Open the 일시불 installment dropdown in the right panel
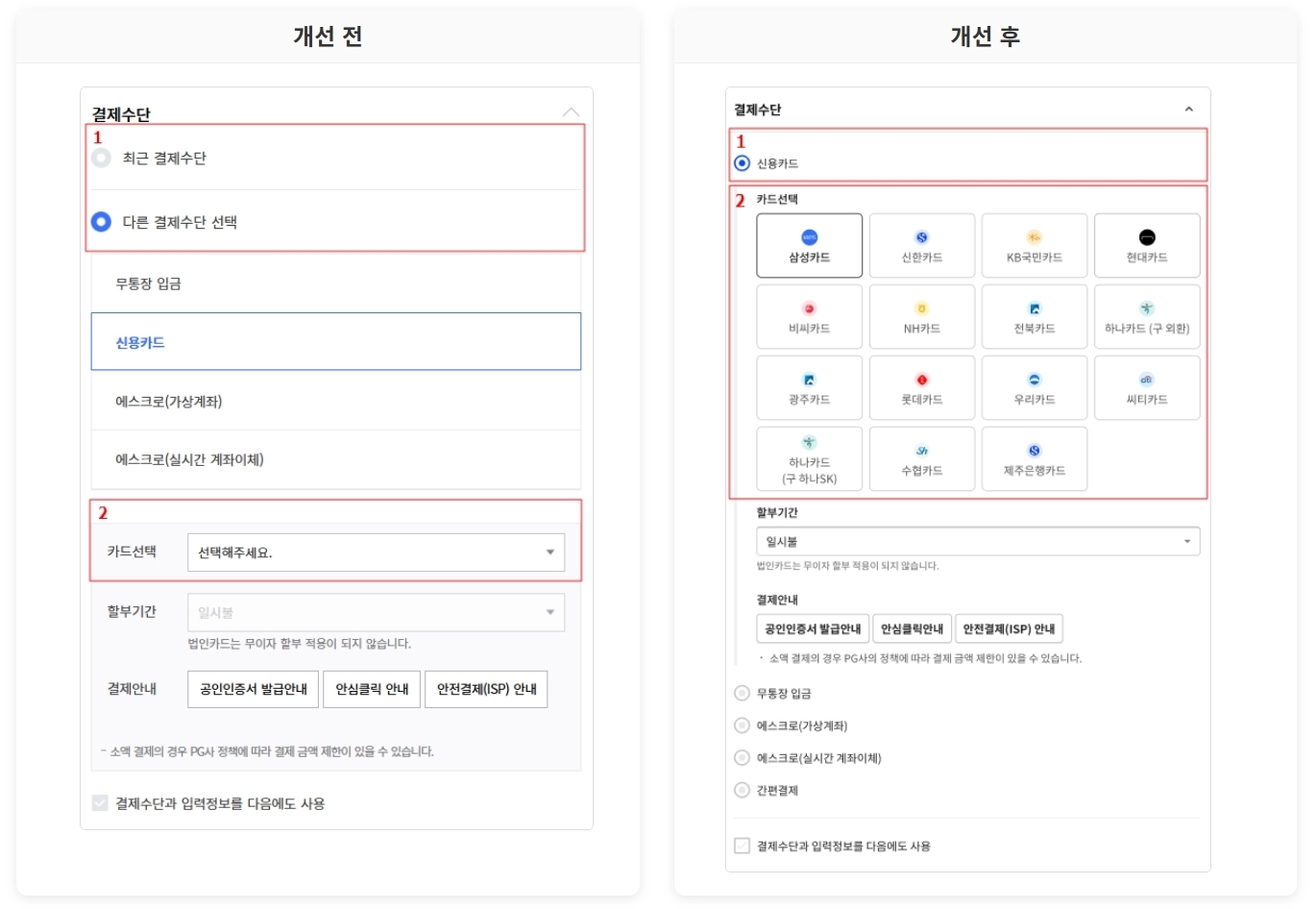This screenshot has height=909, width=1316. point(977,541)
